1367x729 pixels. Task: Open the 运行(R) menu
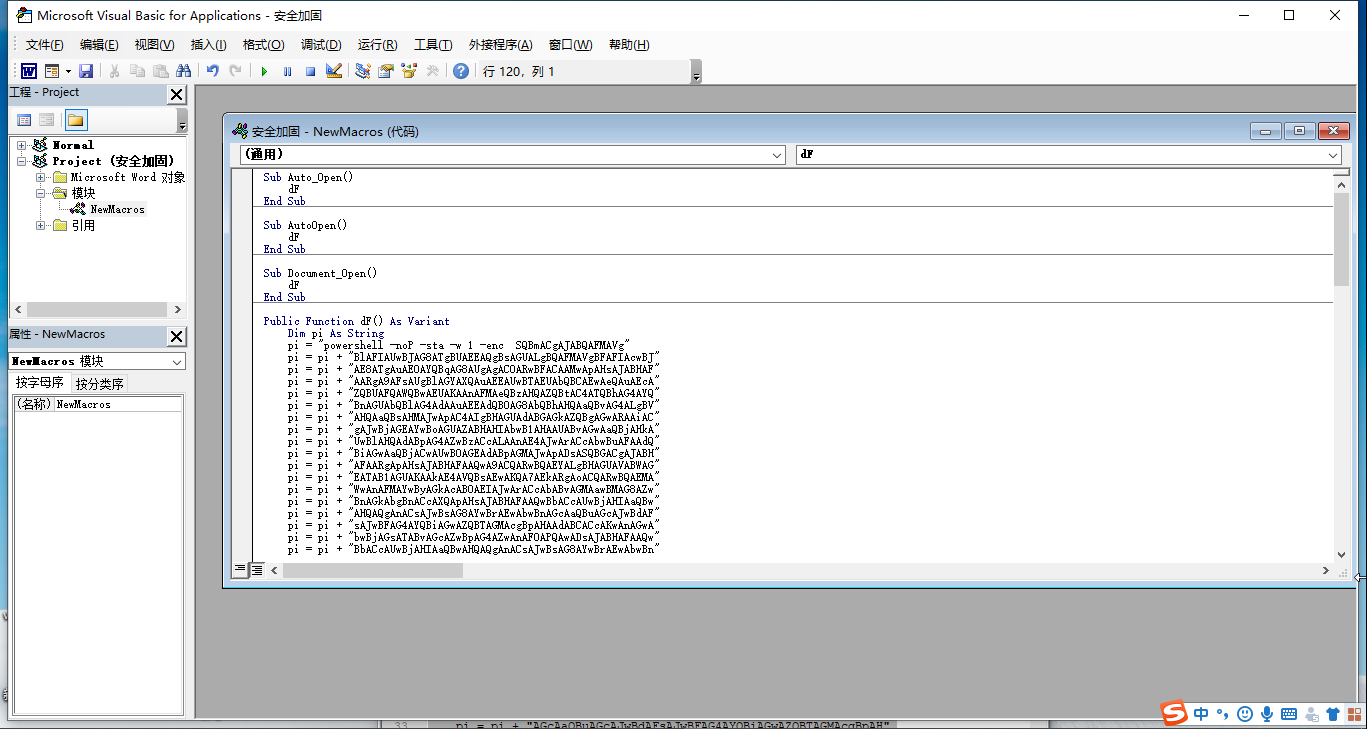click(x=377, y=45)
